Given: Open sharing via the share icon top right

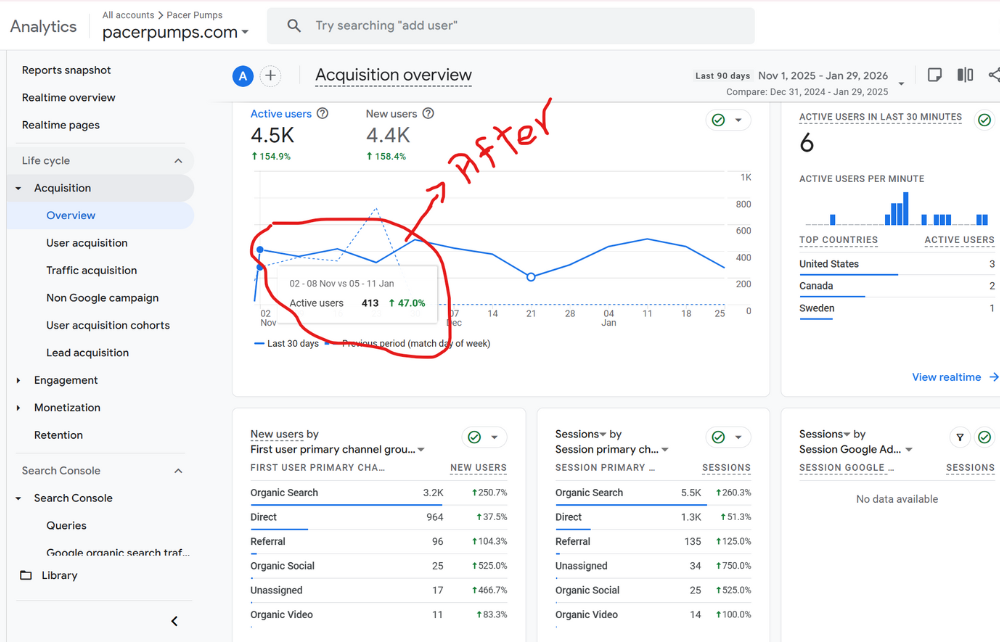Looking at the screenshot, I should (x=993, y=74).
